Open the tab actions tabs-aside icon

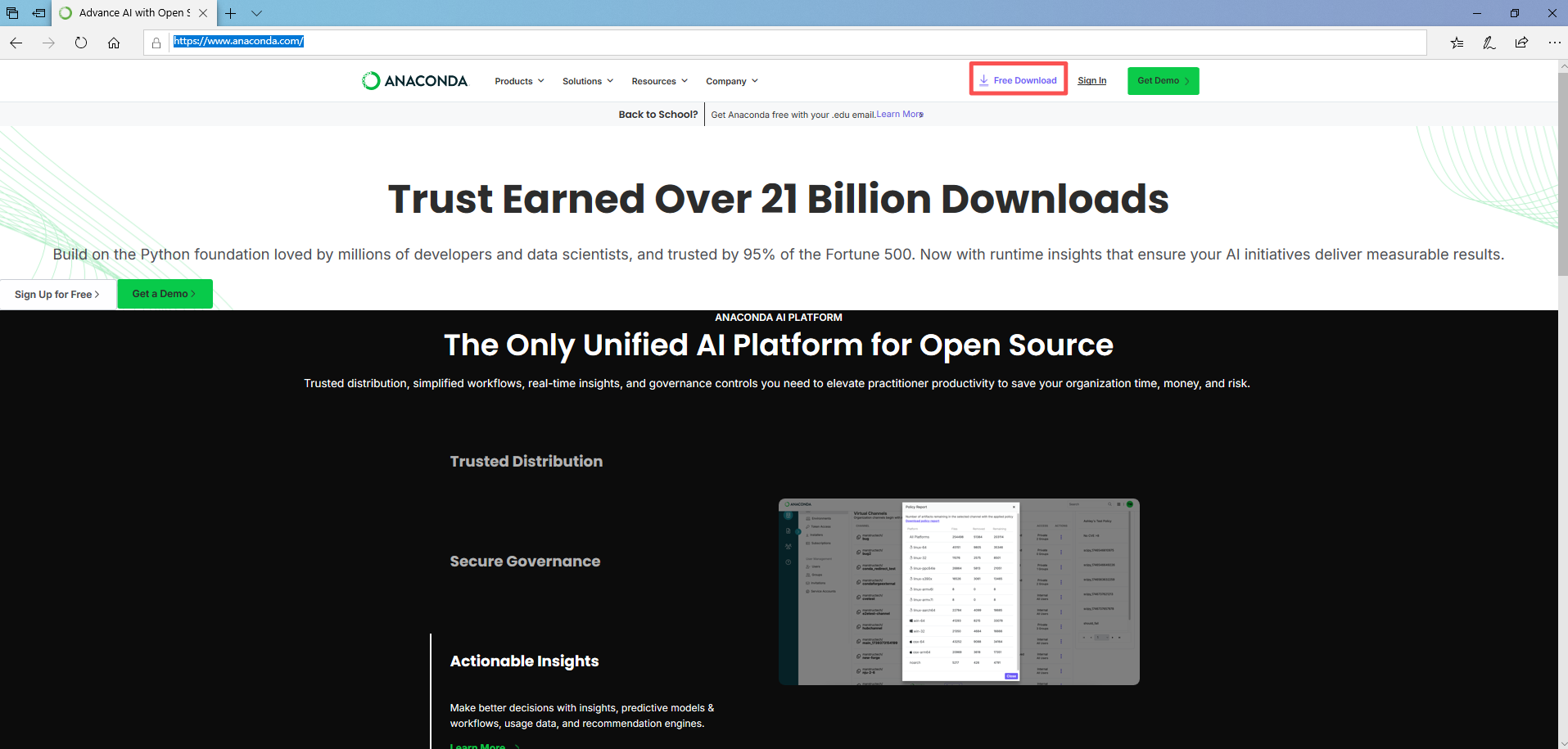12,13
